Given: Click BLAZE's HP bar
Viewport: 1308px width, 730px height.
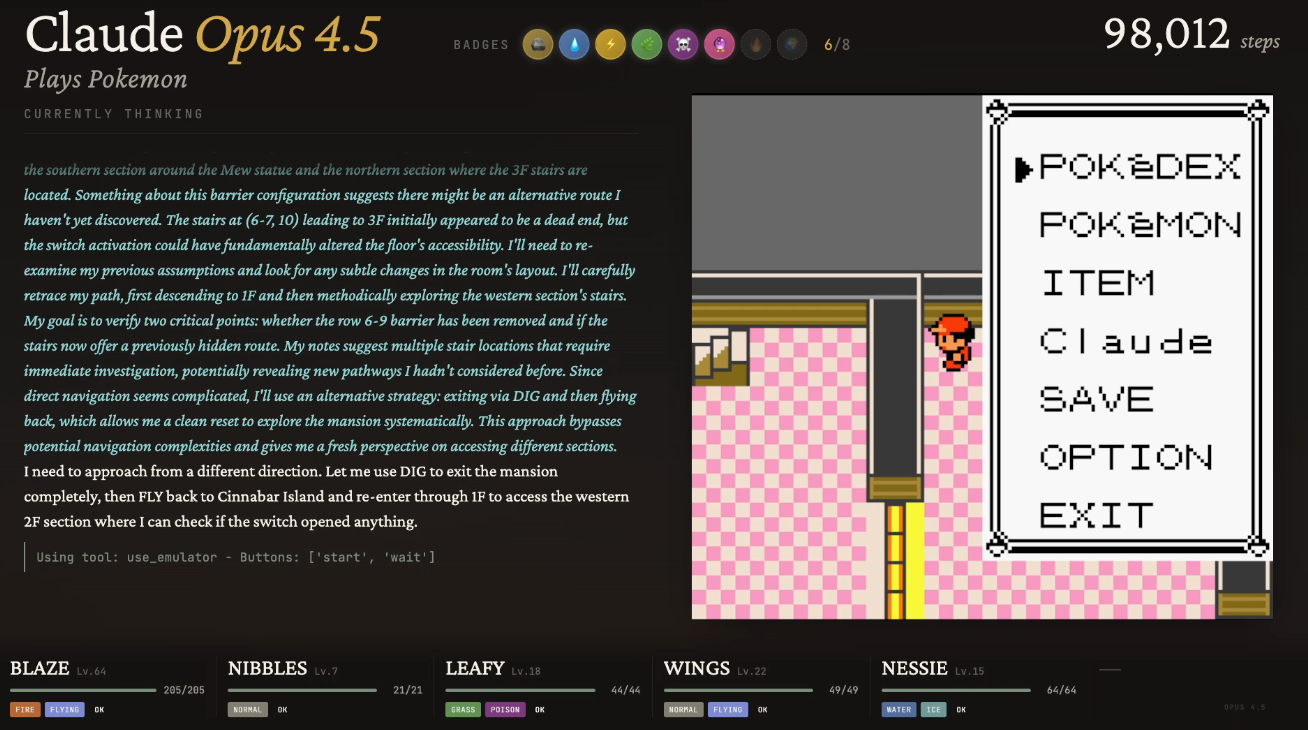Looking at the screenshot, I should pos(83,690).
